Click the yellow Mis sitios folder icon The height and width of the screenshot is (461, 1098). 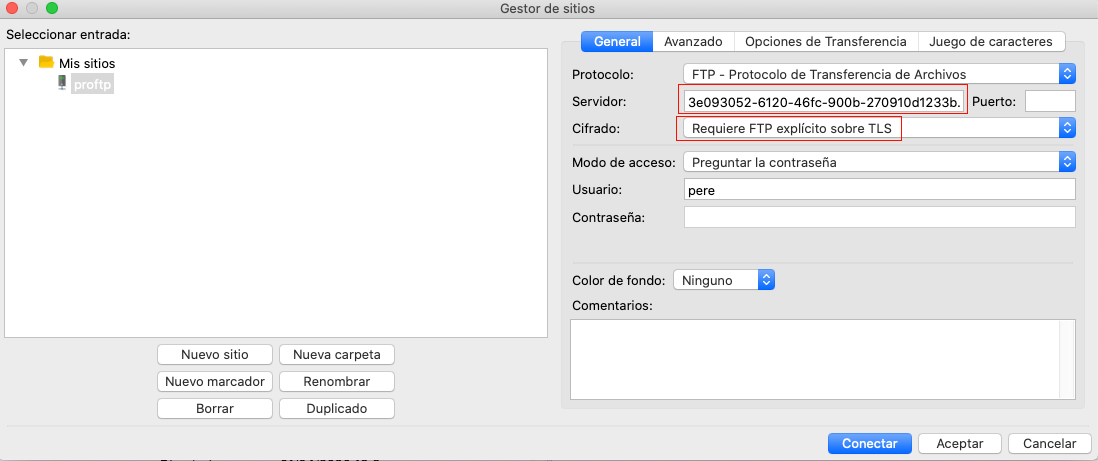click(46, 62)
